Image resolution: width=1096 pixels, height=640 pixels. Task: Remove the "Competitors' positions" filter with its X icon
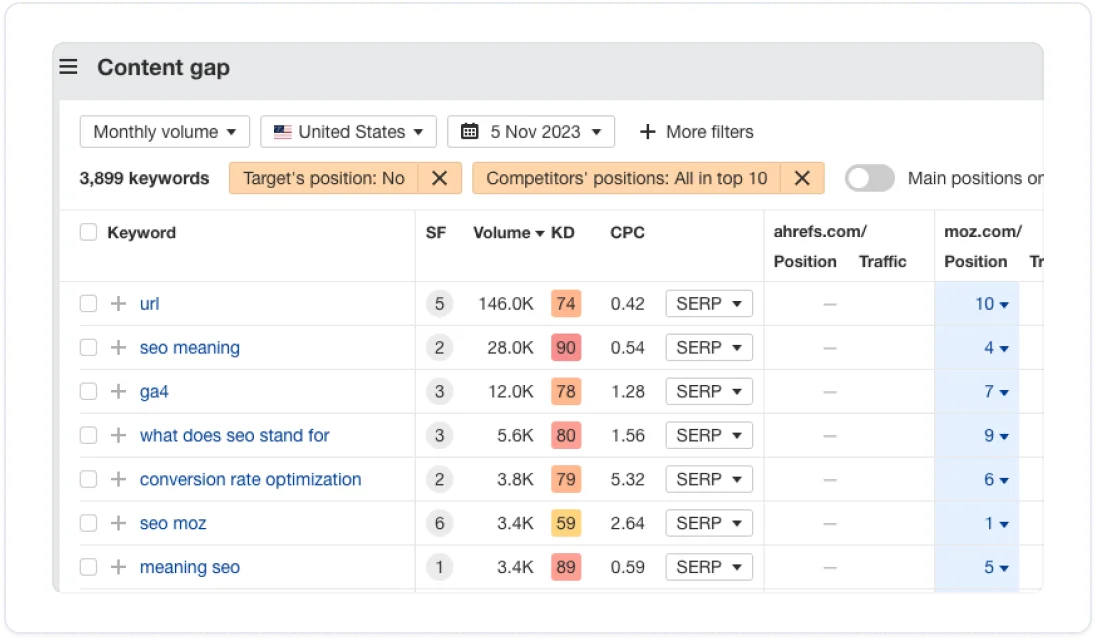[x=802, y=178]
